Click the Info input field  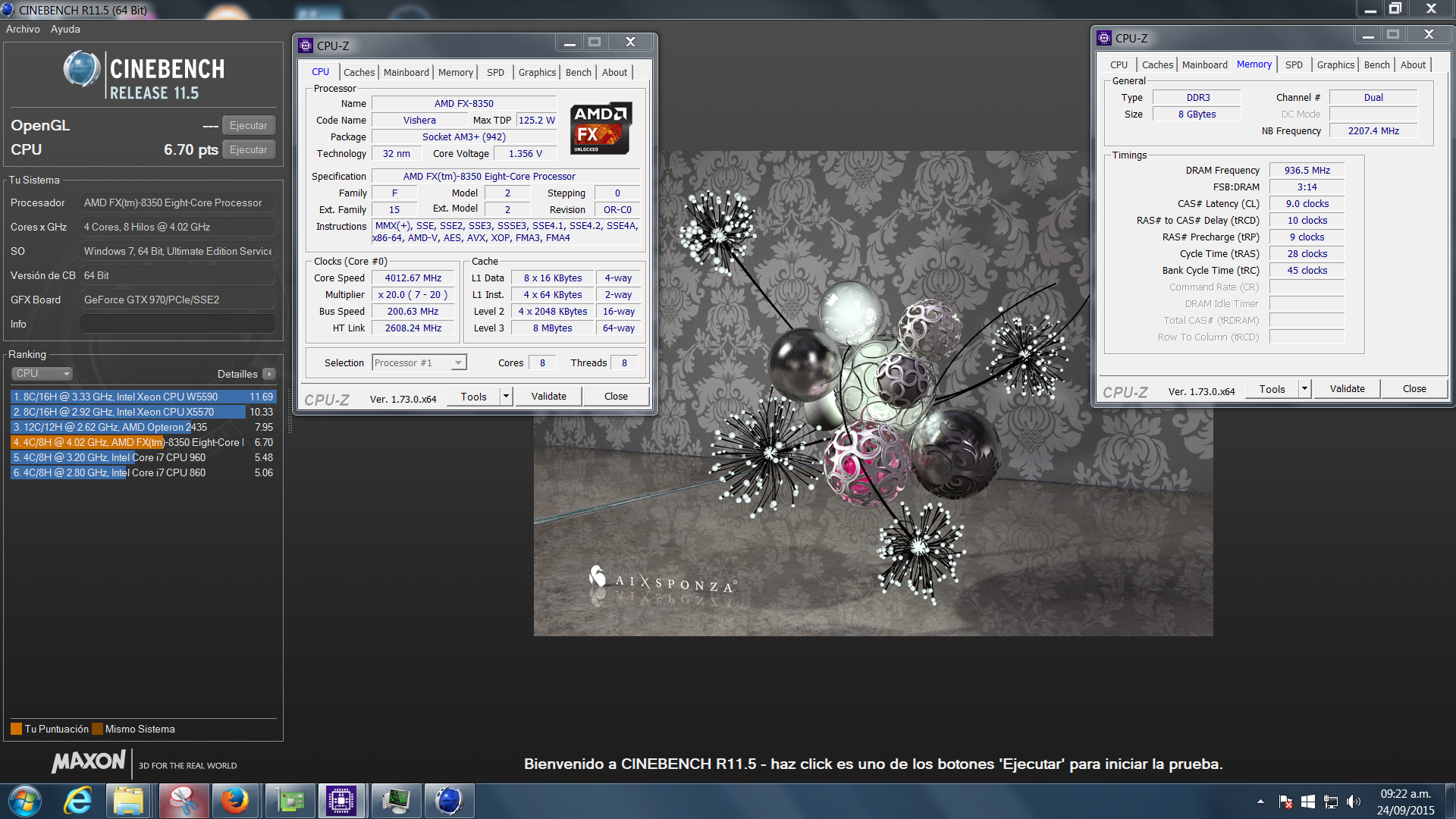point(177,324)
